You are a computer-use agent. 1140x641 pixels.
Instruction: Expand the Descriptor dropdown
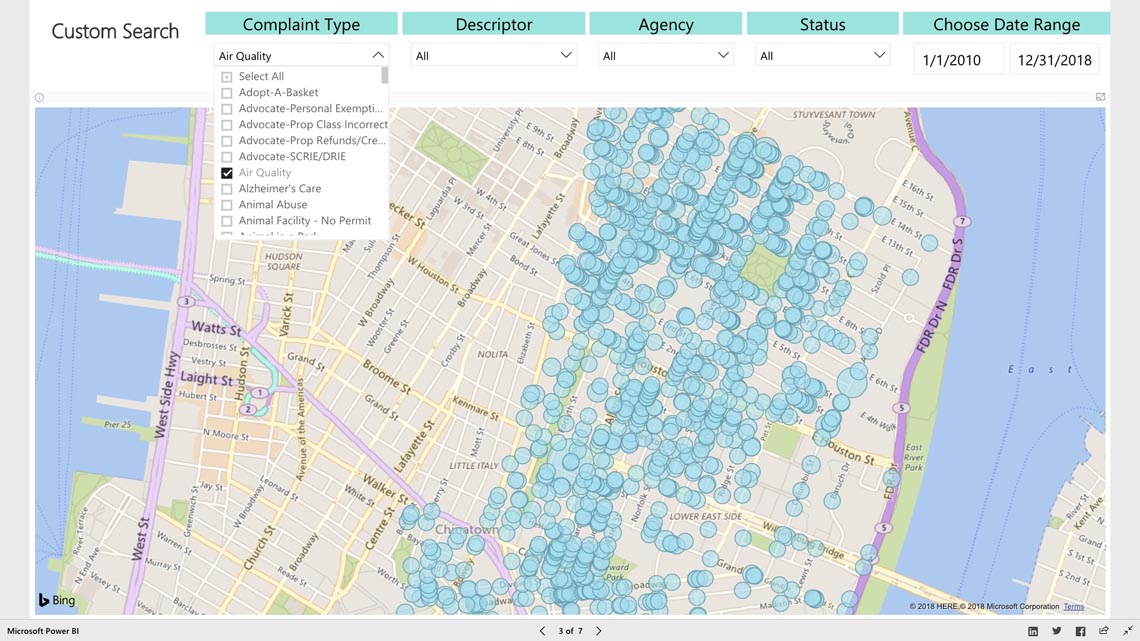(x=565, y=56)
